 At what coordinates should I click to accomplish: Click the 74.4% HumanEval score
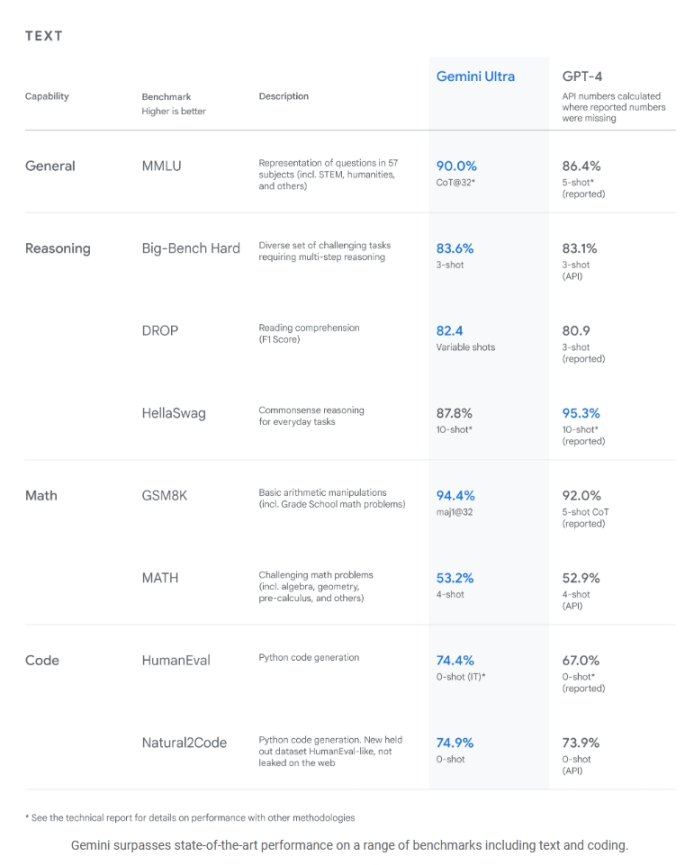coord(456,660)
